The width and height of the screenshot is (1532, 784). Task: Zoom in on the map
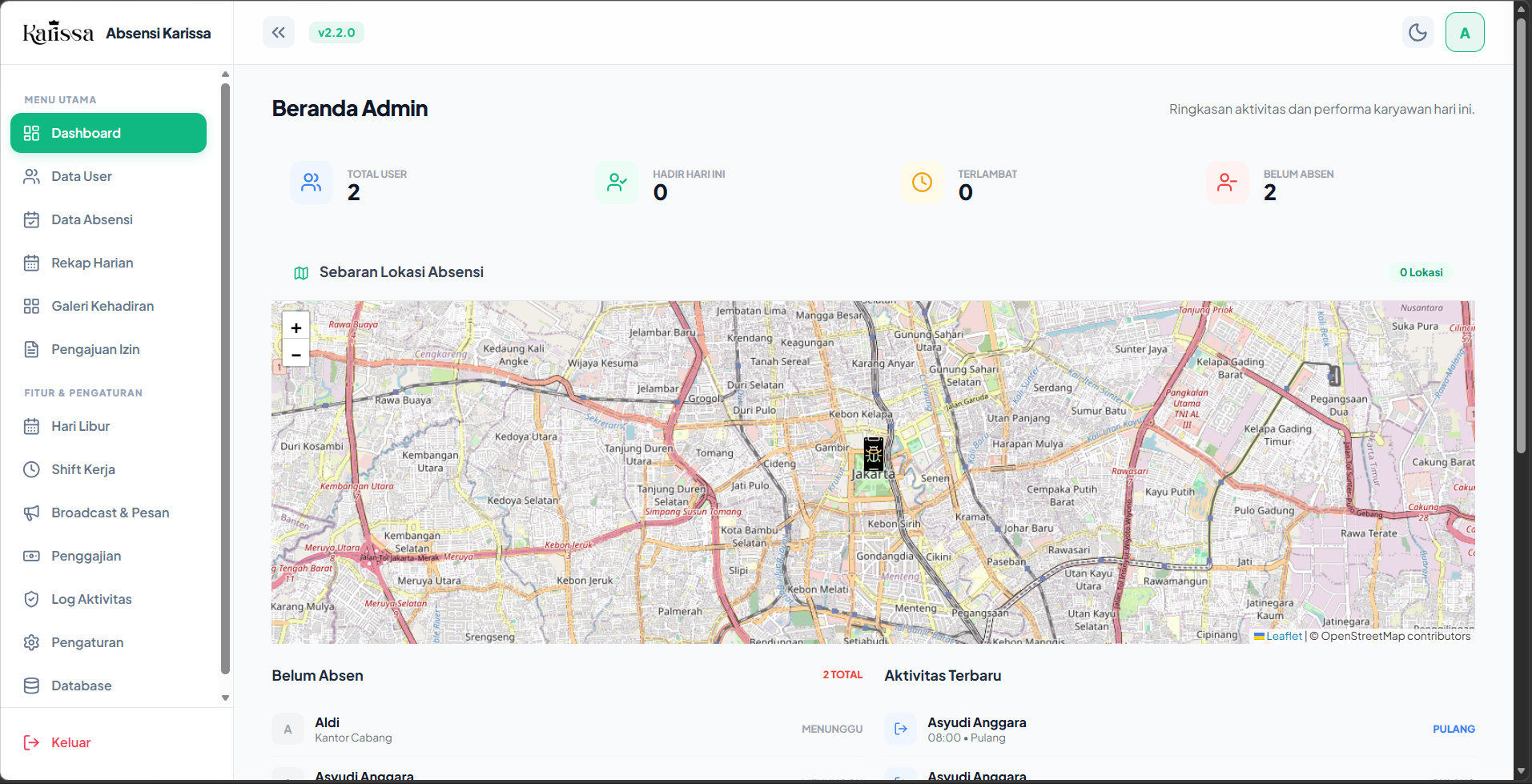pyautogui.click(x=296, y=327)
